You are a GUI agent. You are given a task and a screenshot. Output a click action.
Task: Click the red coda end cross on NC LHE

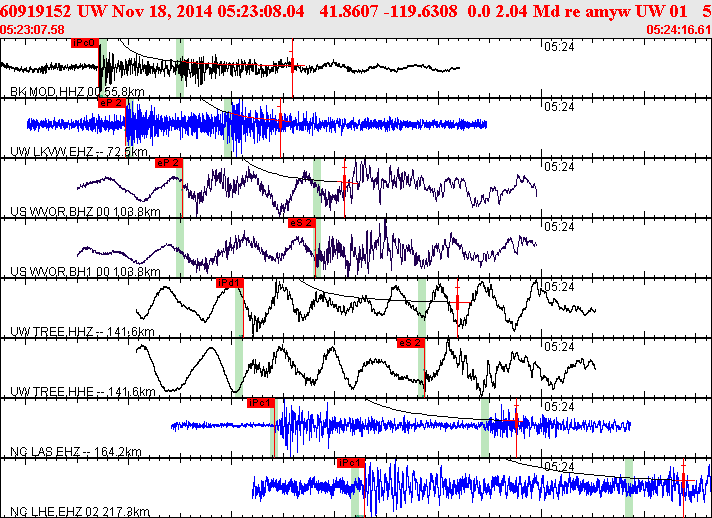click(683, 480)
